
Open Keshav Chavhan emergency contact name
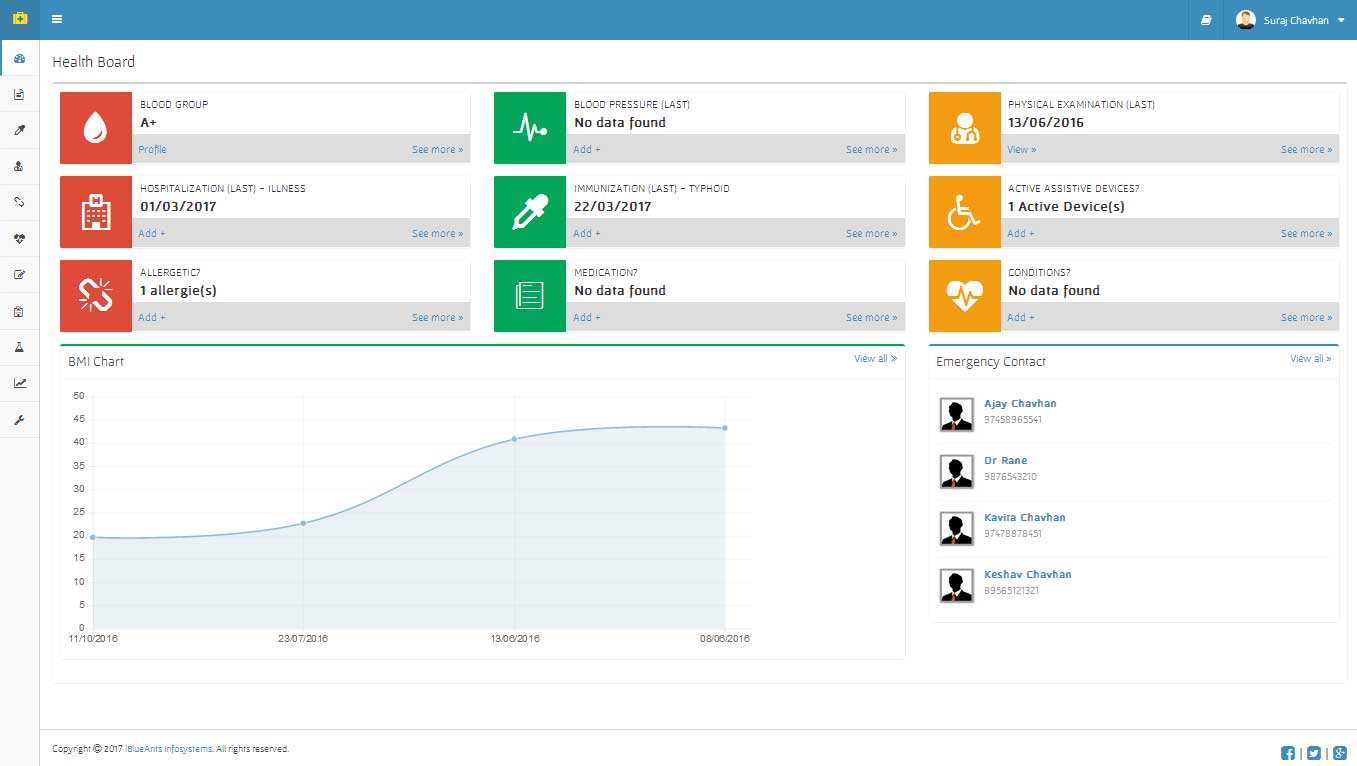[1027, 575]
